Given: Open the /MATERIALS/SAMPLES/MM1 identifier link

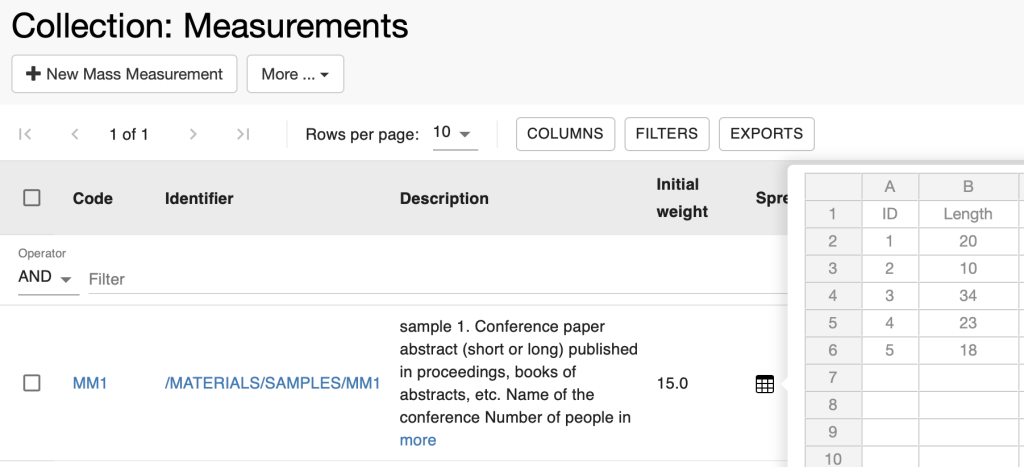Looking at the screenshot, I should (272, 383).
